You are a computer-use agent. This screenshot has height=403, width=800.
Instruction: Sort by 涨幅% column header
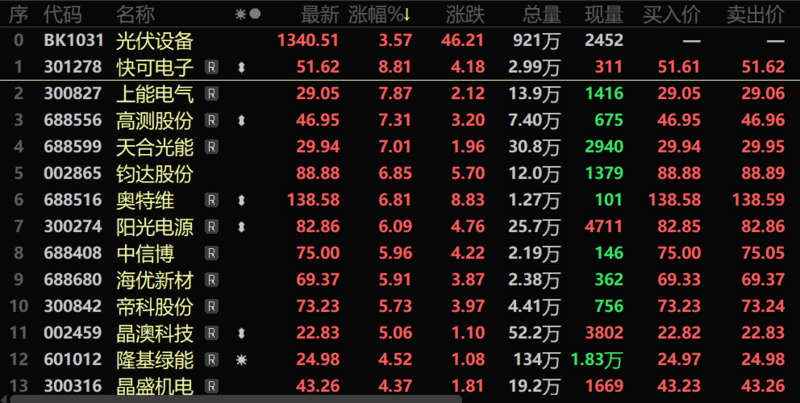[x=380, y=15]
